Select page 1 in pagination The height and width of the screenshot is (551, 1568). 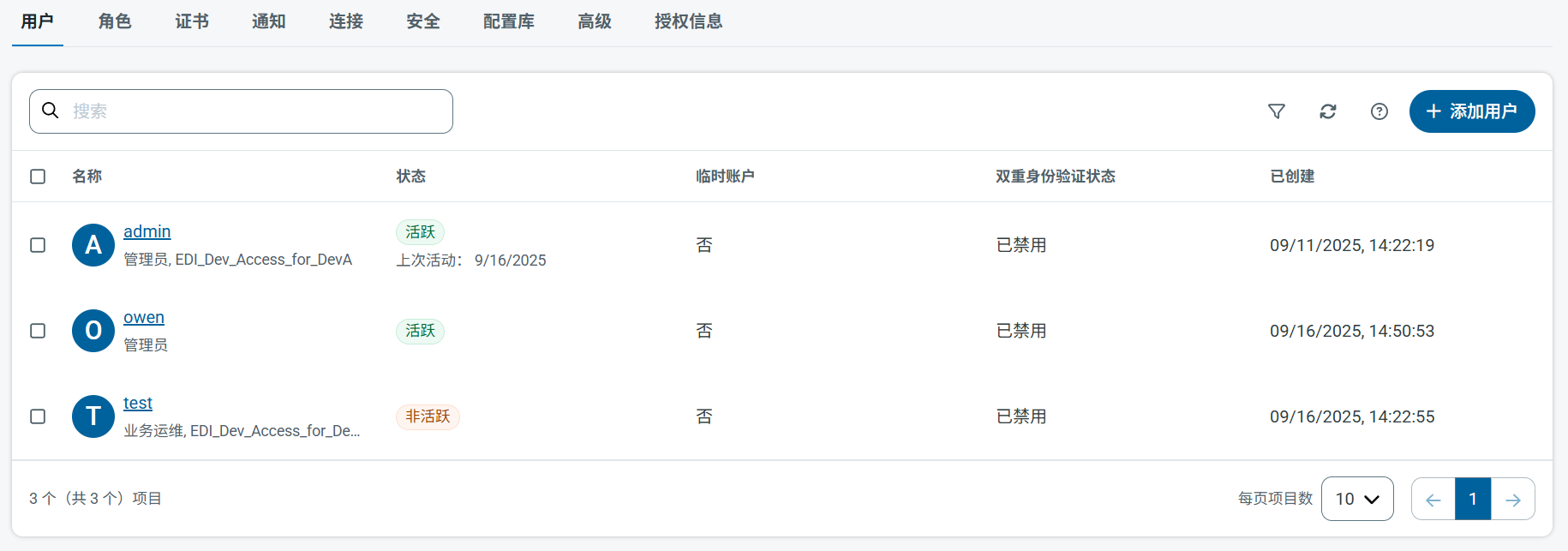(x=1473, y=500)
